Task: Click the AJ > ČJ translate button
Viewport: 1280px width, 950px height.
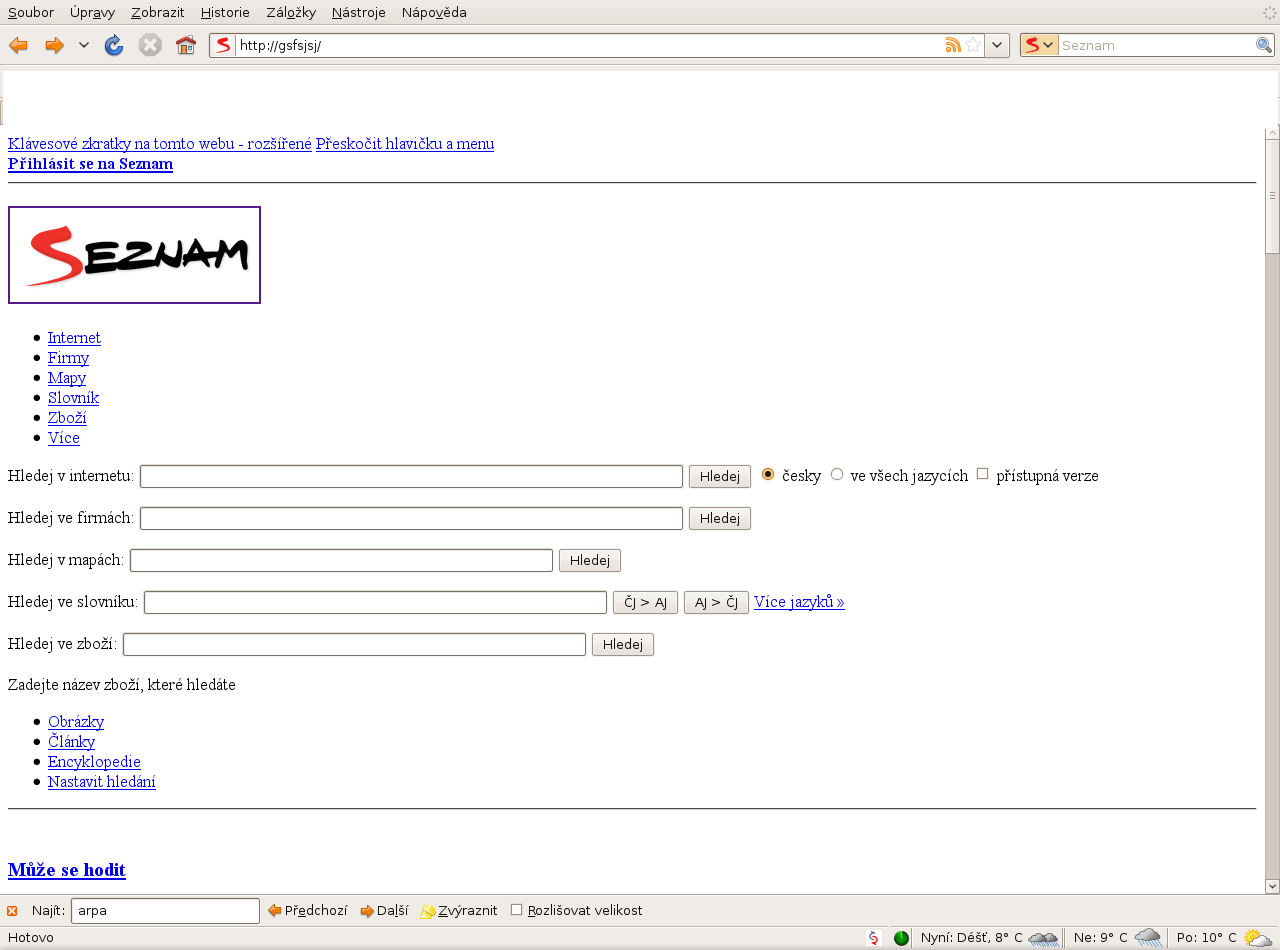Action: pos(716,603)
